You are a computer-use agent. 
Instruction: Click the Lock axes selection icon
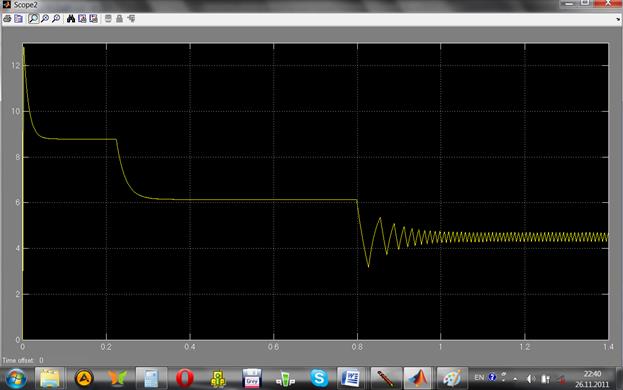point(119,19)
